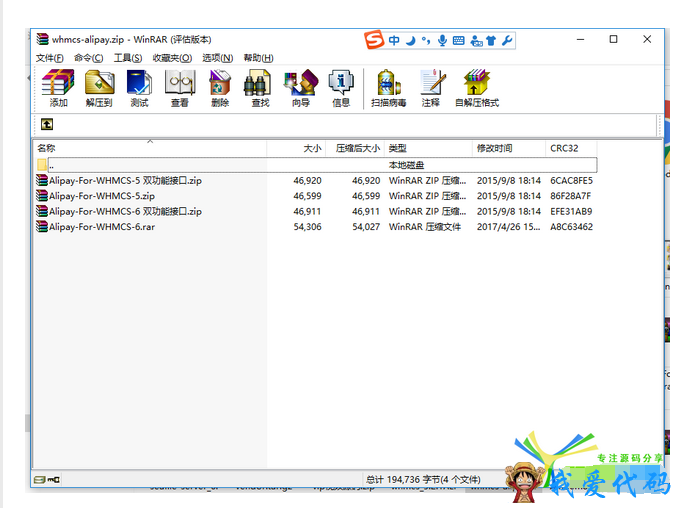Viewport: 688px width, 508px height.
Task: Click the date 2017/4/26 cell
Action: pos(509,227)
